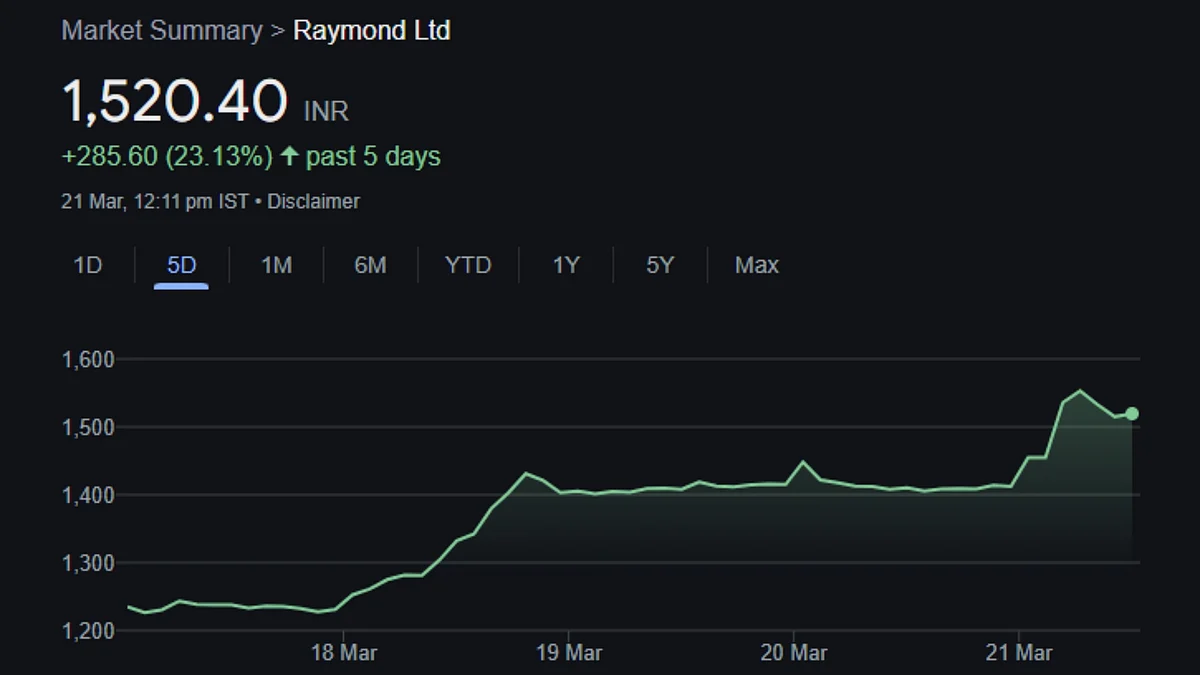Switch to the 1M chart range

click(x=276, y=265)
